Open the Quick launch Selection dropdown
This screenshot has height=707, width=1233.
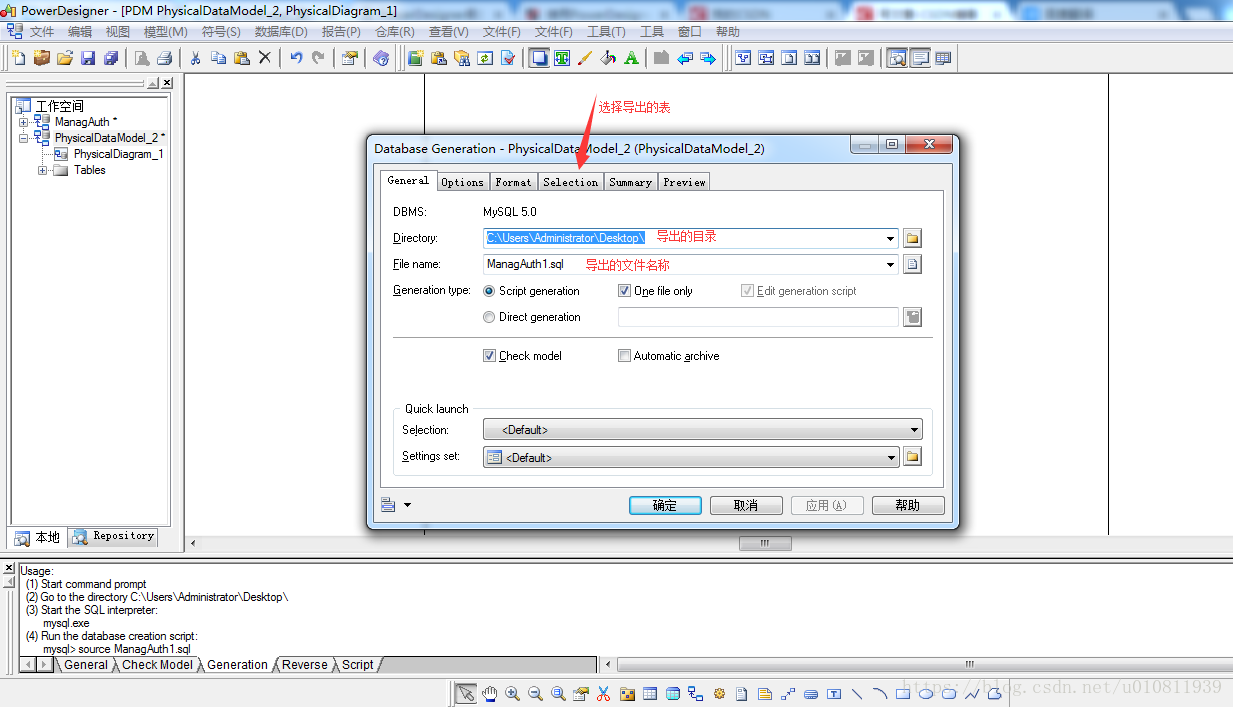click(914, 430)
